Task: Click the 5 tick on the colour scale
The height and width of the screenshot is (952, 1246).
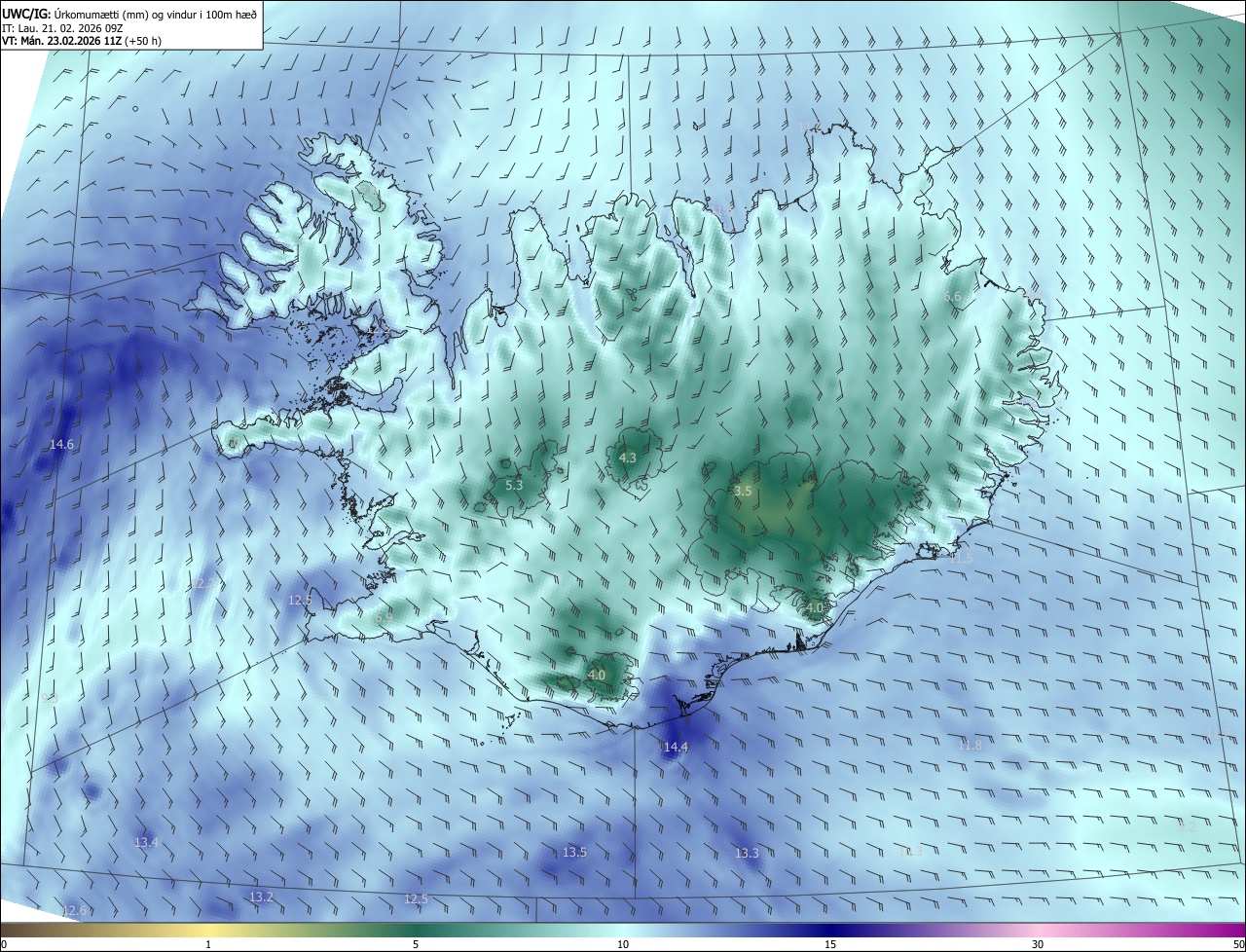Action: pyautogui.click(x=416, y=944)
